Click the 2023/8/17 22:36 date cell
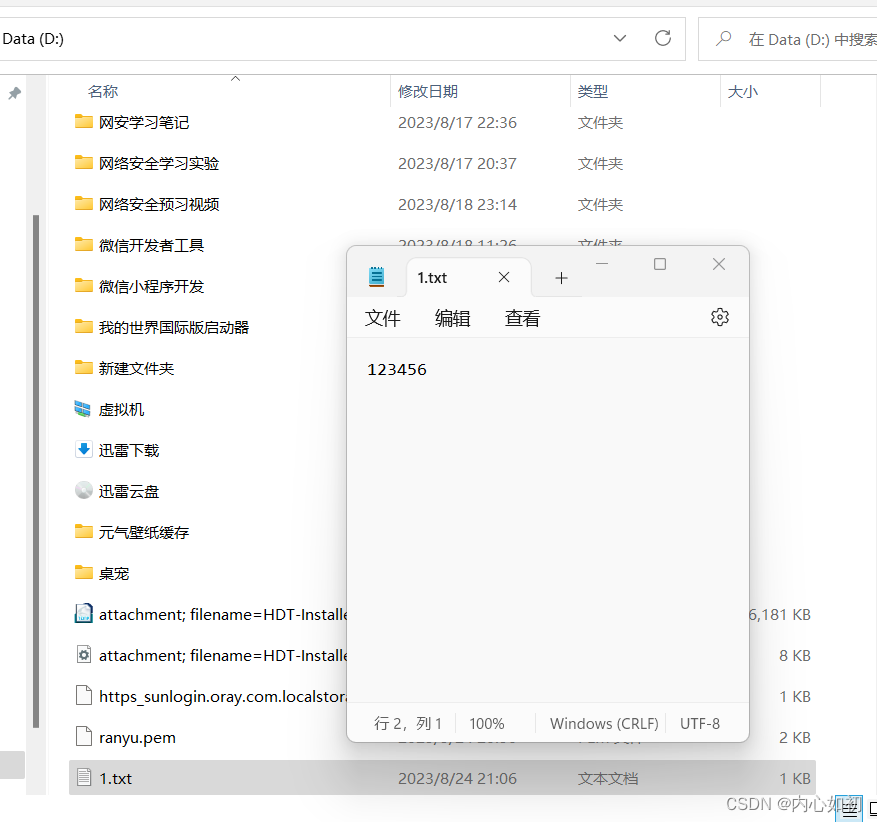Screen dimensions: 877x822 pyautogui.click(x=457, y=122)
